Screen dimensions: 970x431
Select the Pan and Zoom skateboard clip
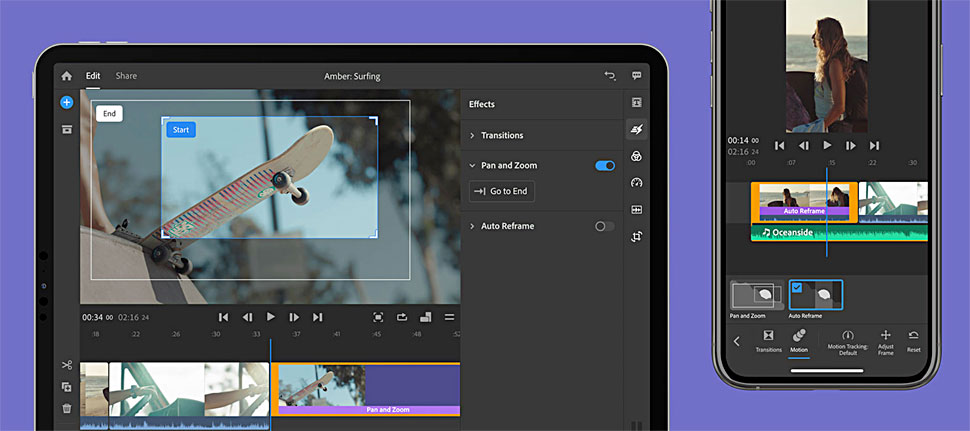click(366, 389)
